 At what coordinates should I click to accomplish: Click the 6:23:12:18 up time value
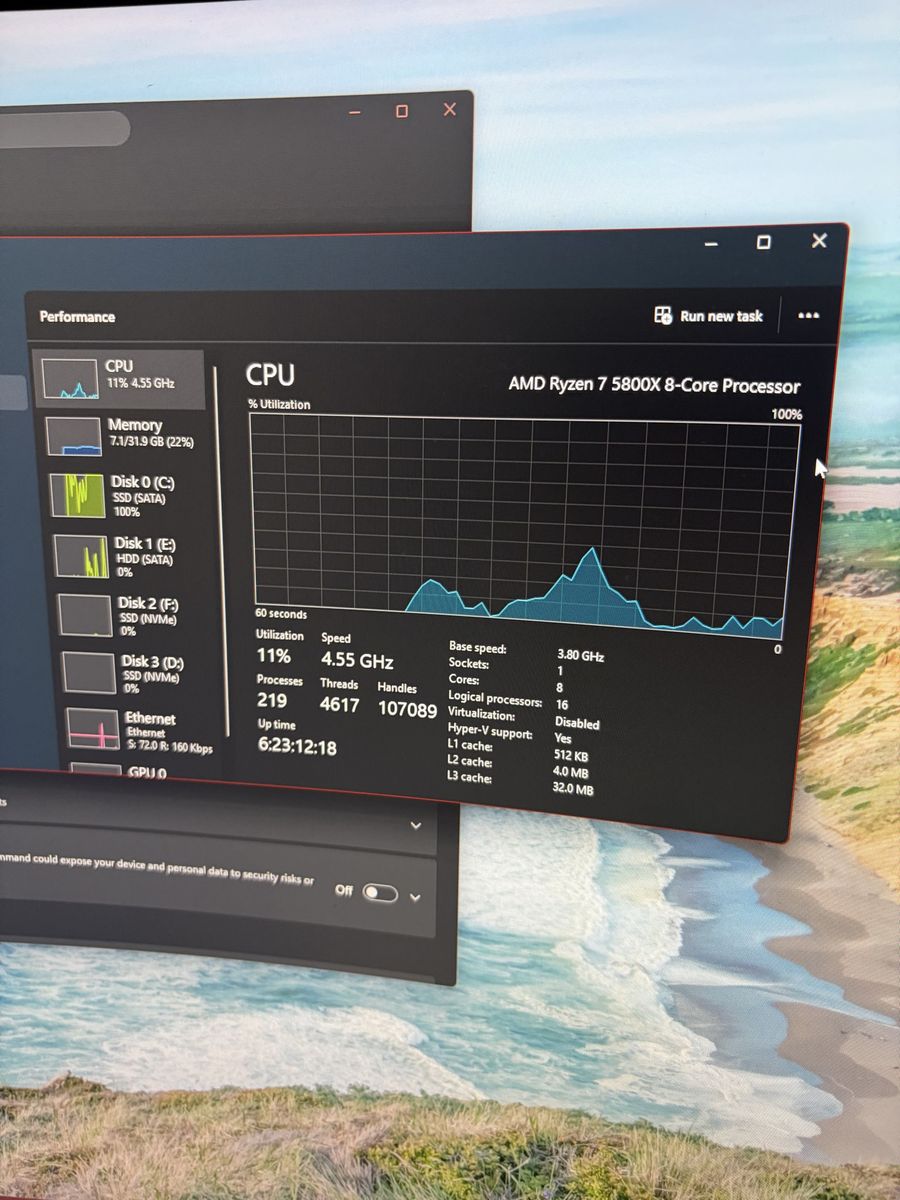click(x=297, y=747)
